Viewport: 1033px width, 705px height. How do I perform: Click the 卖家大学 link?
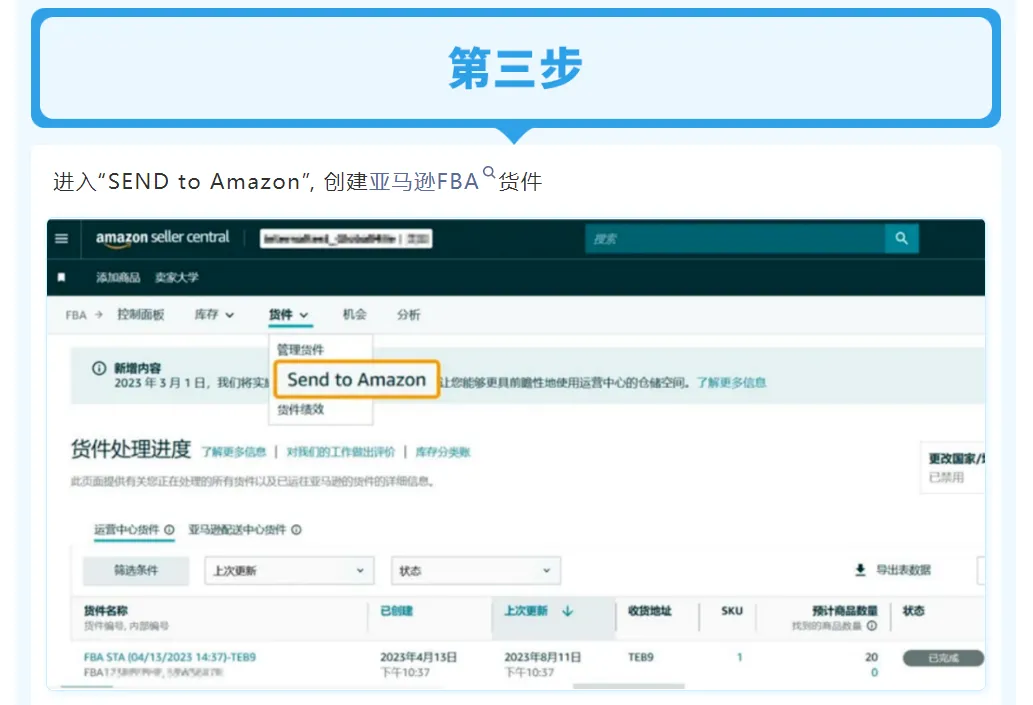pyautogui.click(x=177, y=277)
